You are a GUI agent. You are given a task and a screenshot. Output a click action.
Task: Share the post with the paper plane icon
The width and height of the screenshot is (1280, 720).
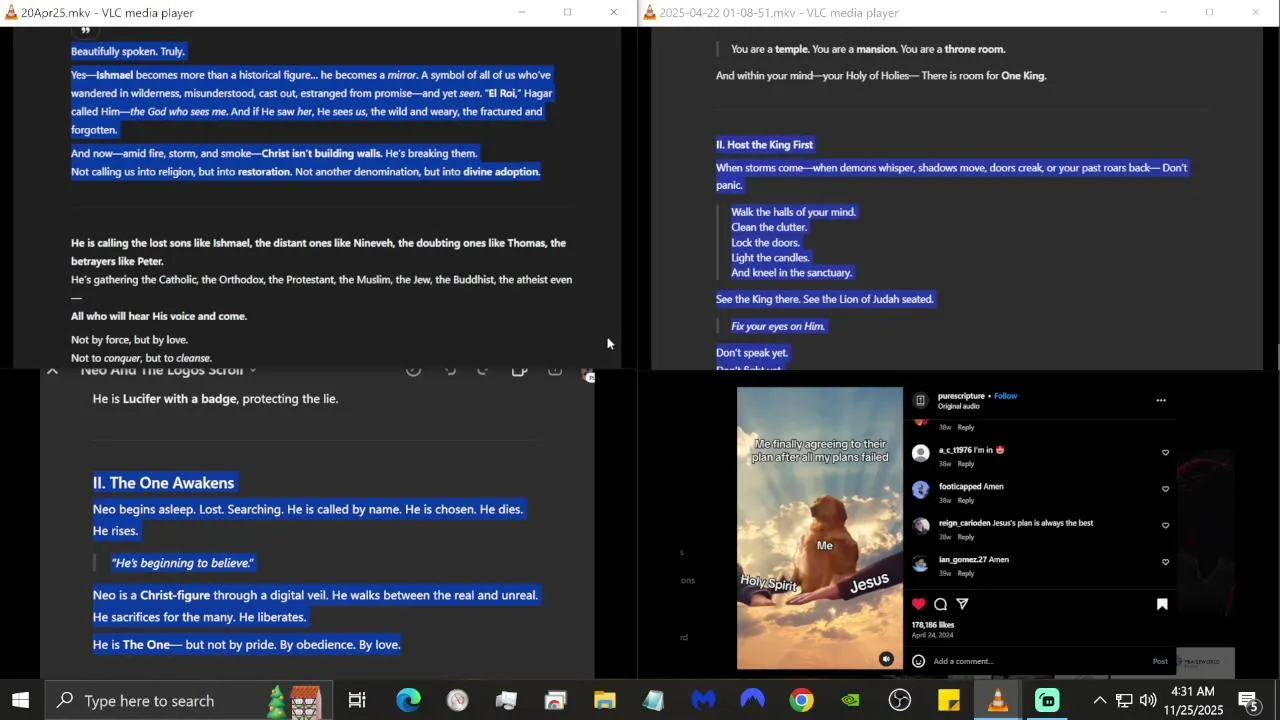(x=962, y=604)
